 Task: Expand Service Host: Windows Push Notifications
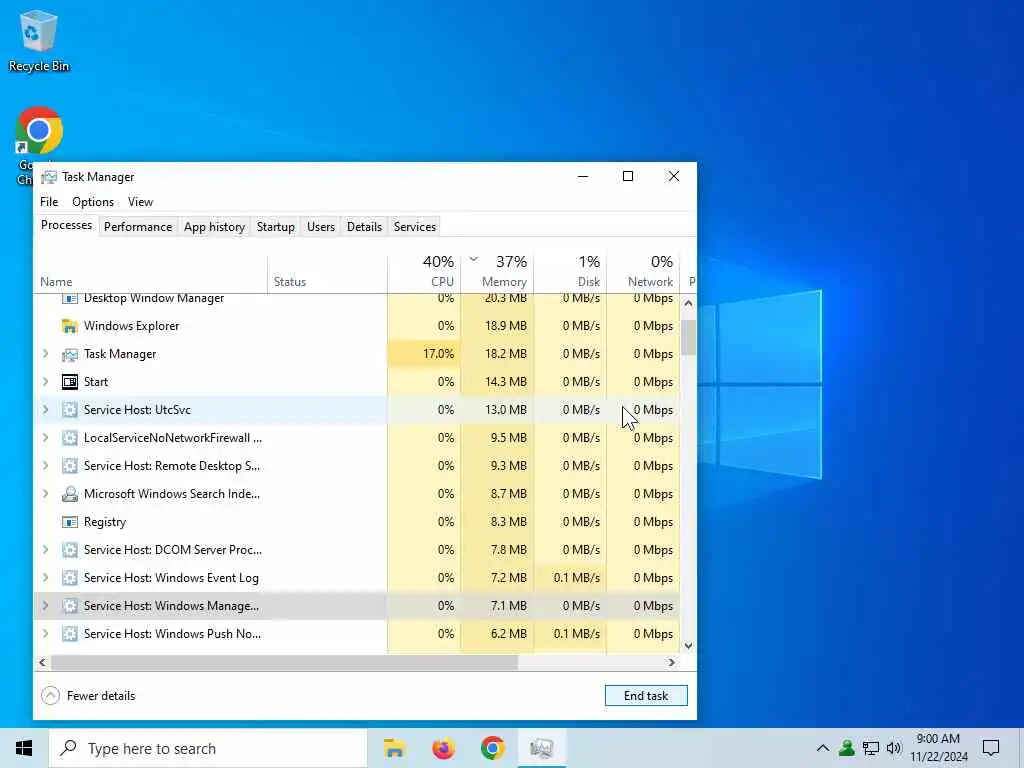(x=46, y=634)
